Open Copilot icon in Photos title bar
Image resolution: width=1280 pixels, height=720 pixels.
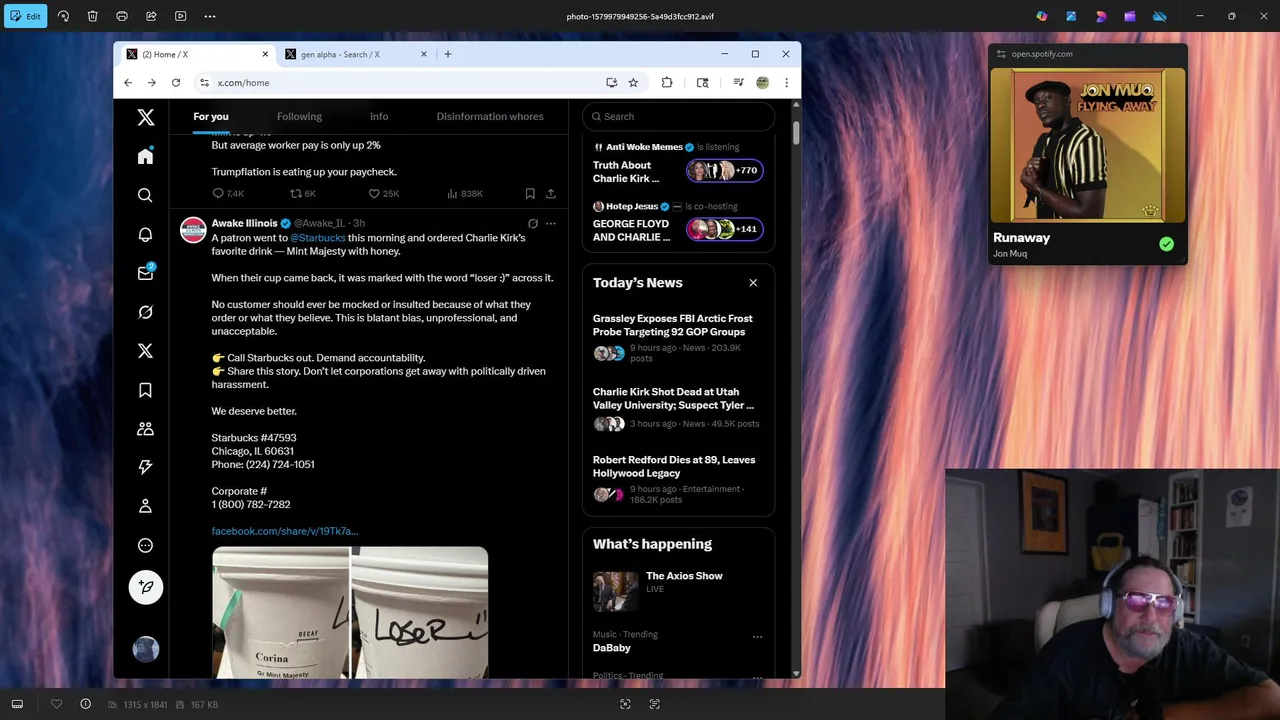pos(1042,16)
